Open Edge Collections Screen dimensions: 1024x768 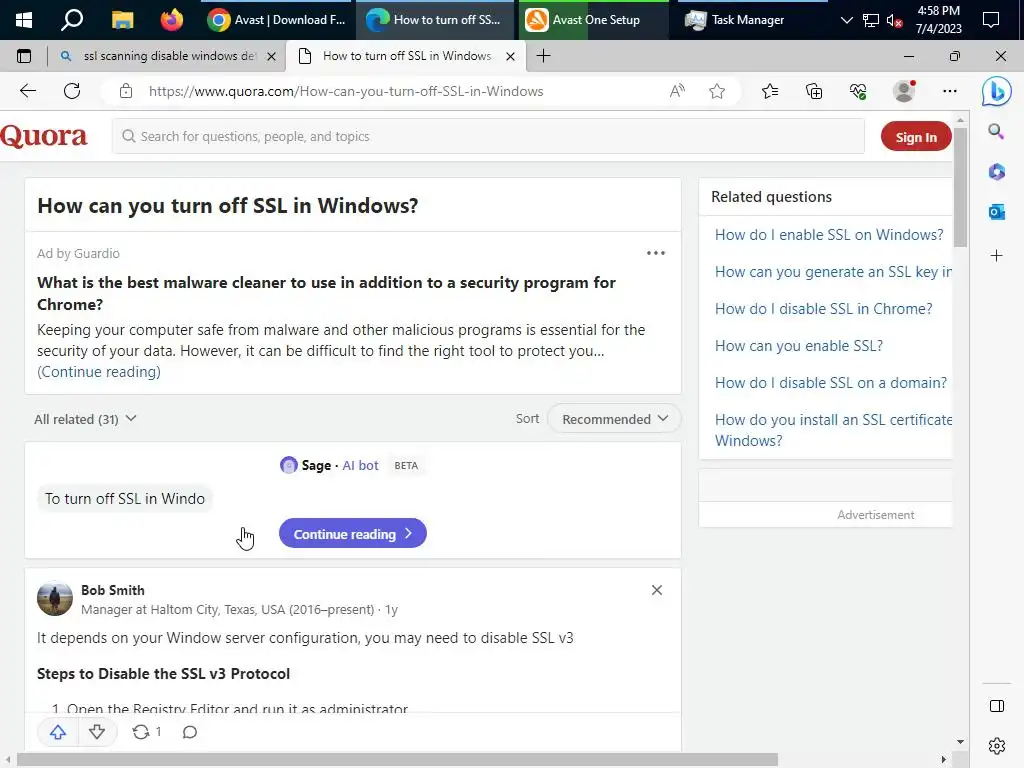click(814, 91)
